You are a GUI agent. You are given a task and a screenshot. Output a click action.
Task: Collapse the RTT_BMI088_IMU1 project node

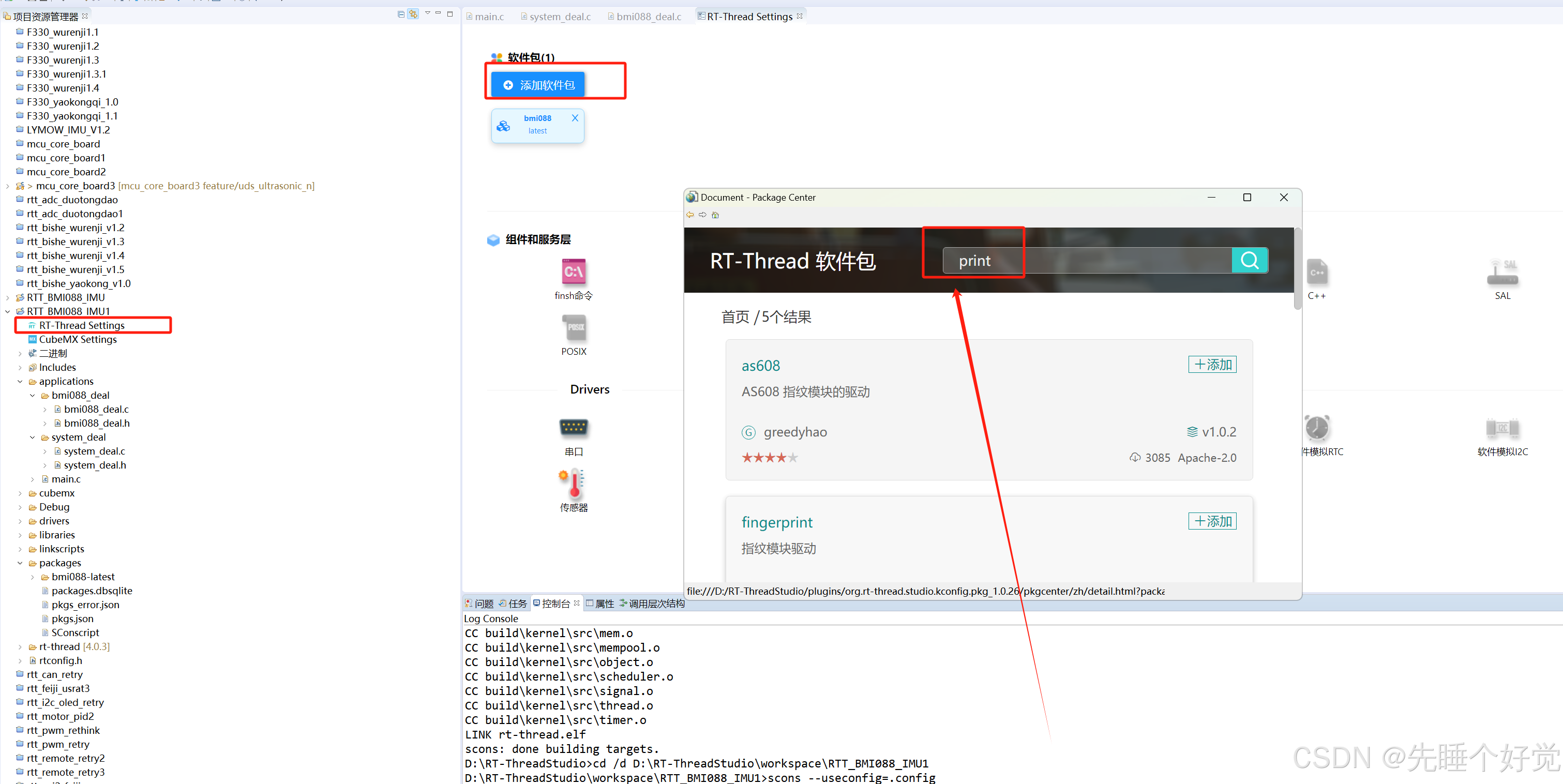(7, 311)
